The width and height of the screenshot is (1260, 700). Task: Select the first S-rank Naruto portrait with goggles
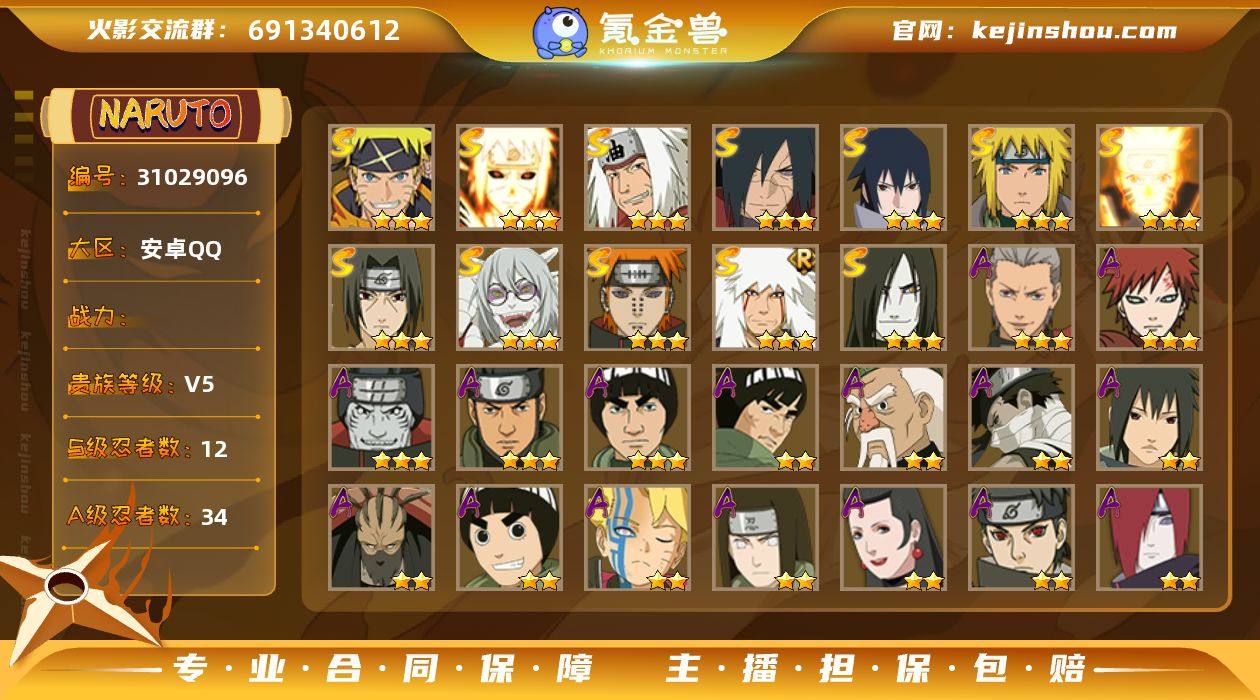[x=382, y=178]
